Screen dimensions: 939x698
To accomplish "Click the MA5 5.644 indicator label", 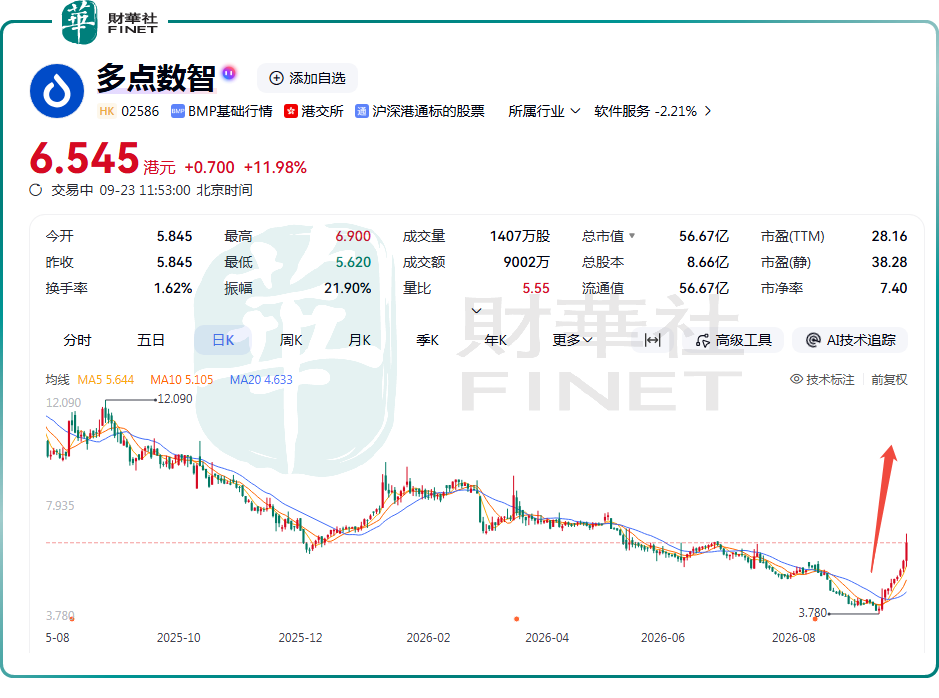I will 105,380.
